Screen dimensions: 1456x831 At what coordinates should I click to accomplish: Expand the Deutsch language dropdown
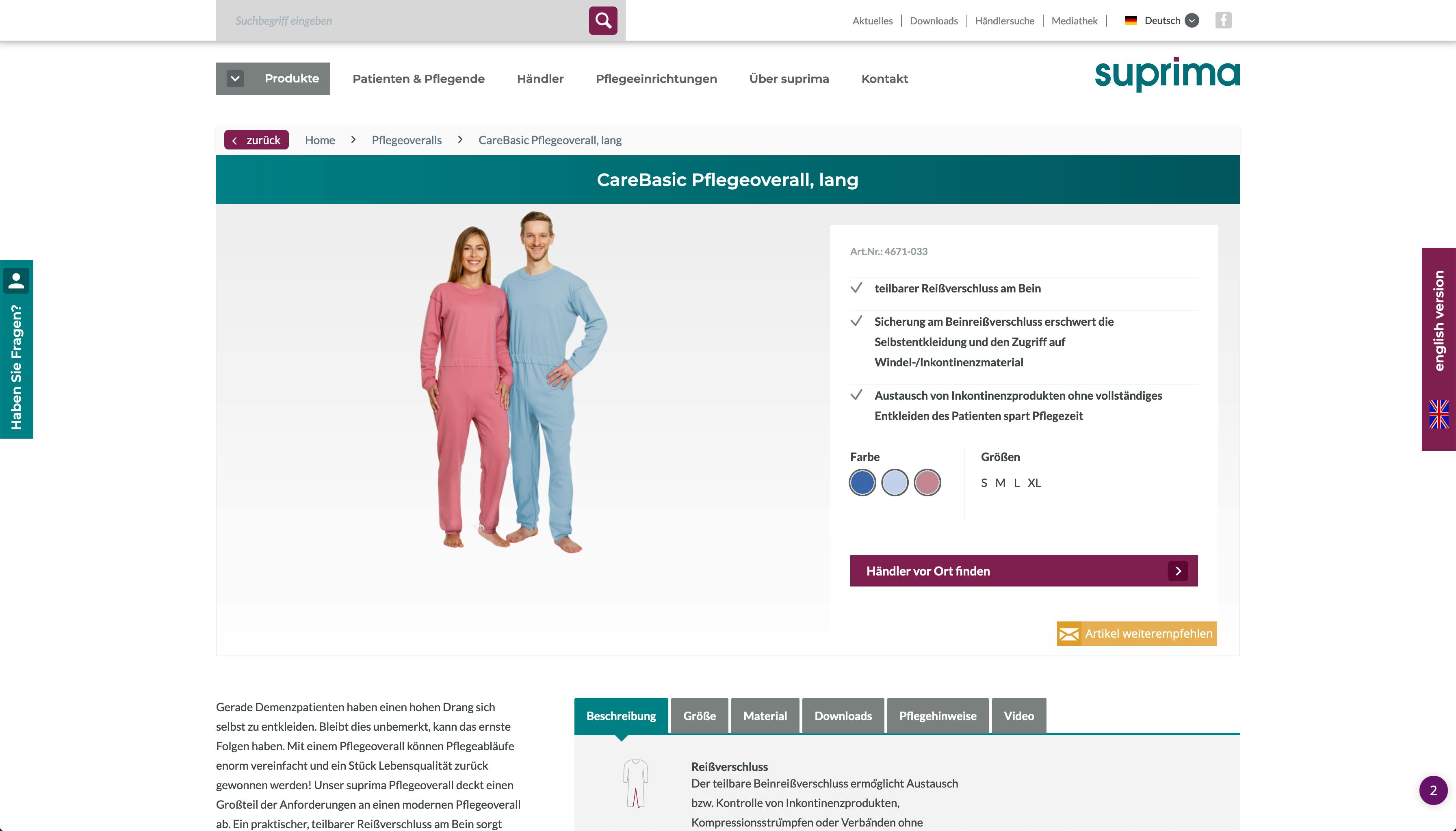(1192, 21)
